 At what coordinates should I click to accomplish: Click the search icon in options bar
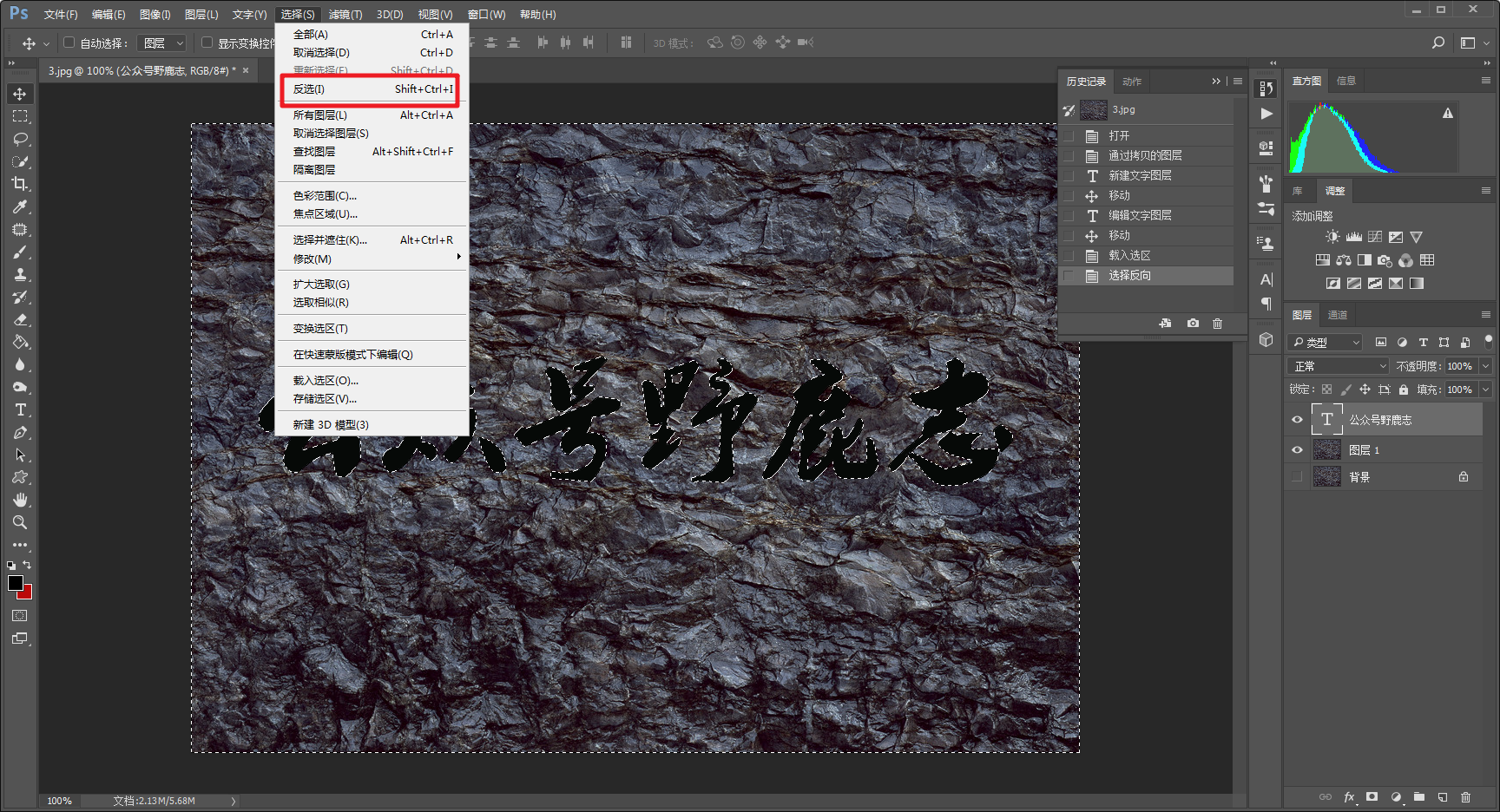1438,43
